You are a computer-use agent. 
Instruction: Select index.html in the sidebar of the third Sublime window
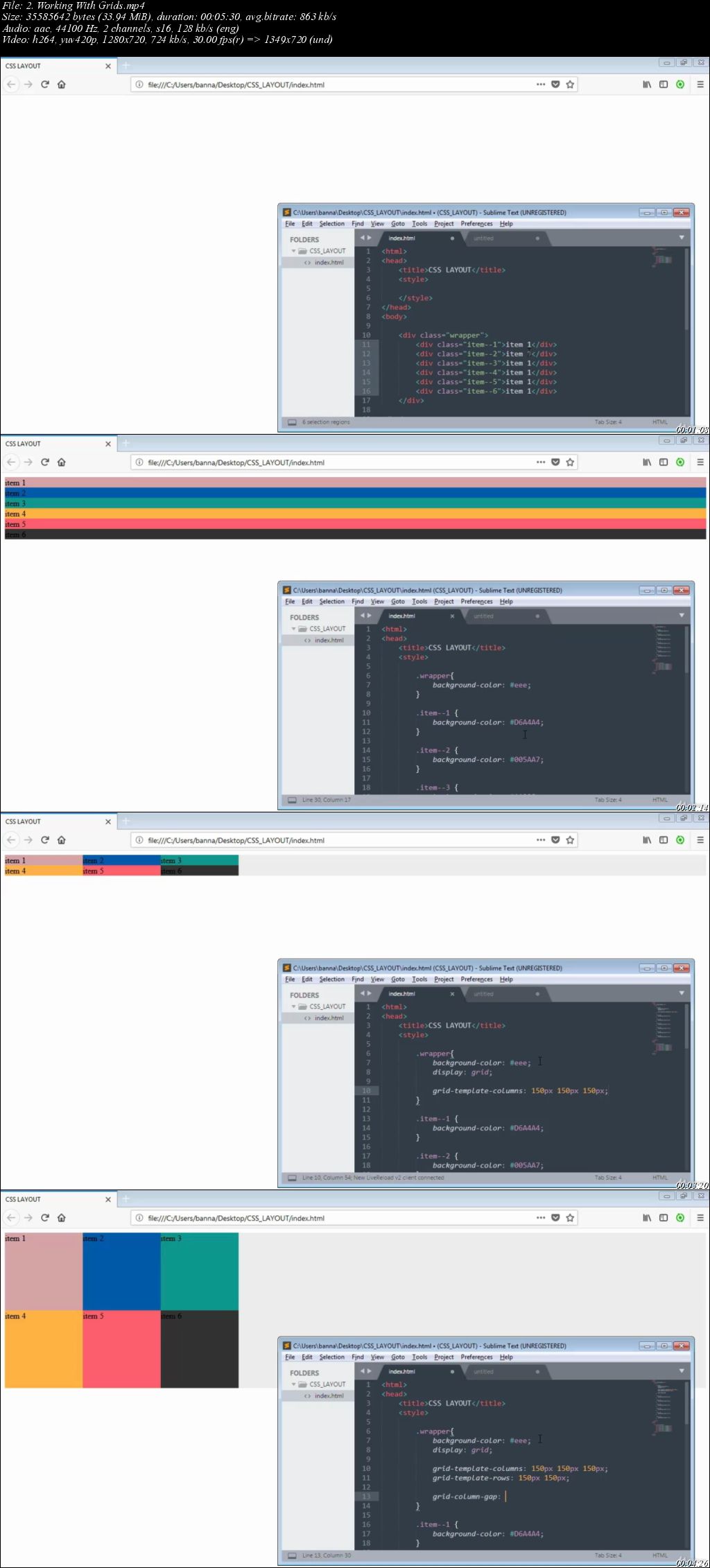point(329,1018)
